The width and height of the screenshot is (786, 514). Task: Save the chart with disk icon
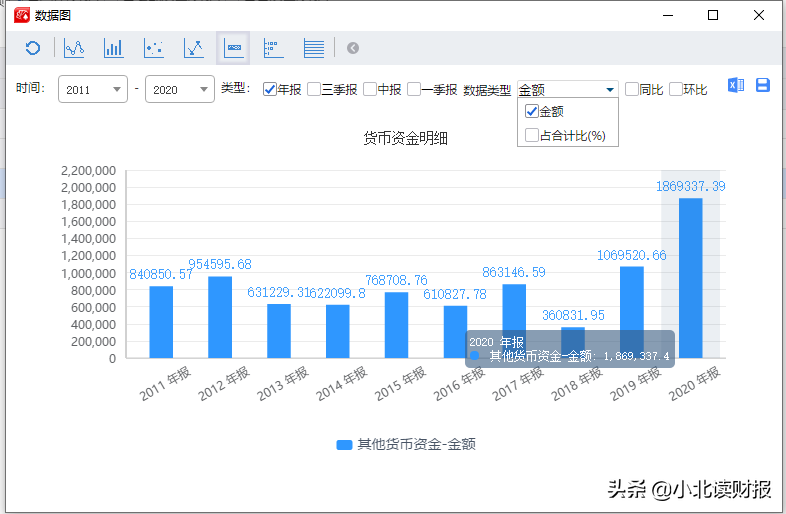[763, 85]
